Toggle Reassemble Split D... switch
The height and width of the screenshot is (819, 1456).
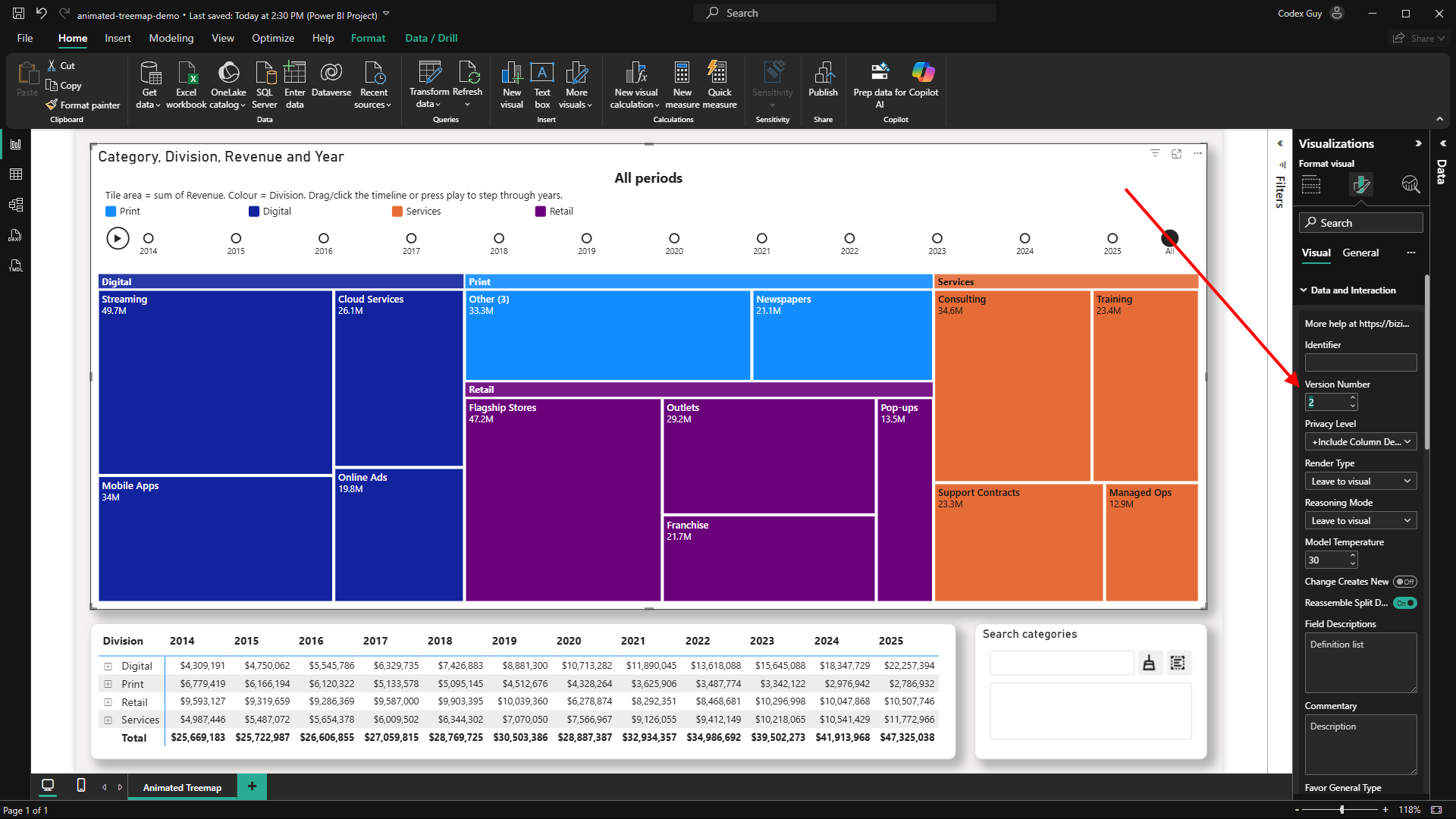pos(1405,603)
